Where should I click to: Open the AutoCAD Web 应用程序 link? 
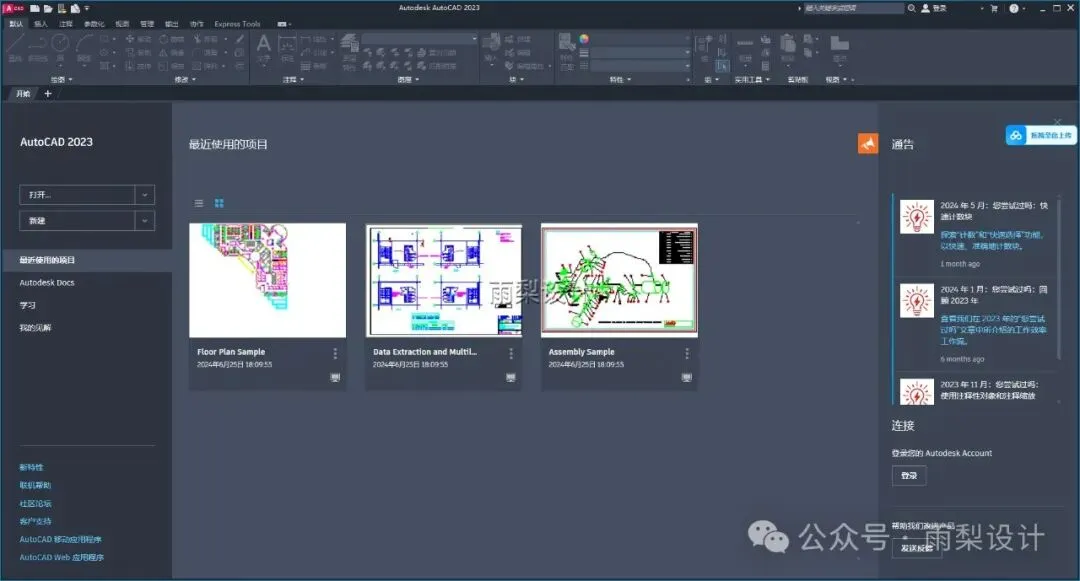[x=61, y=558]
